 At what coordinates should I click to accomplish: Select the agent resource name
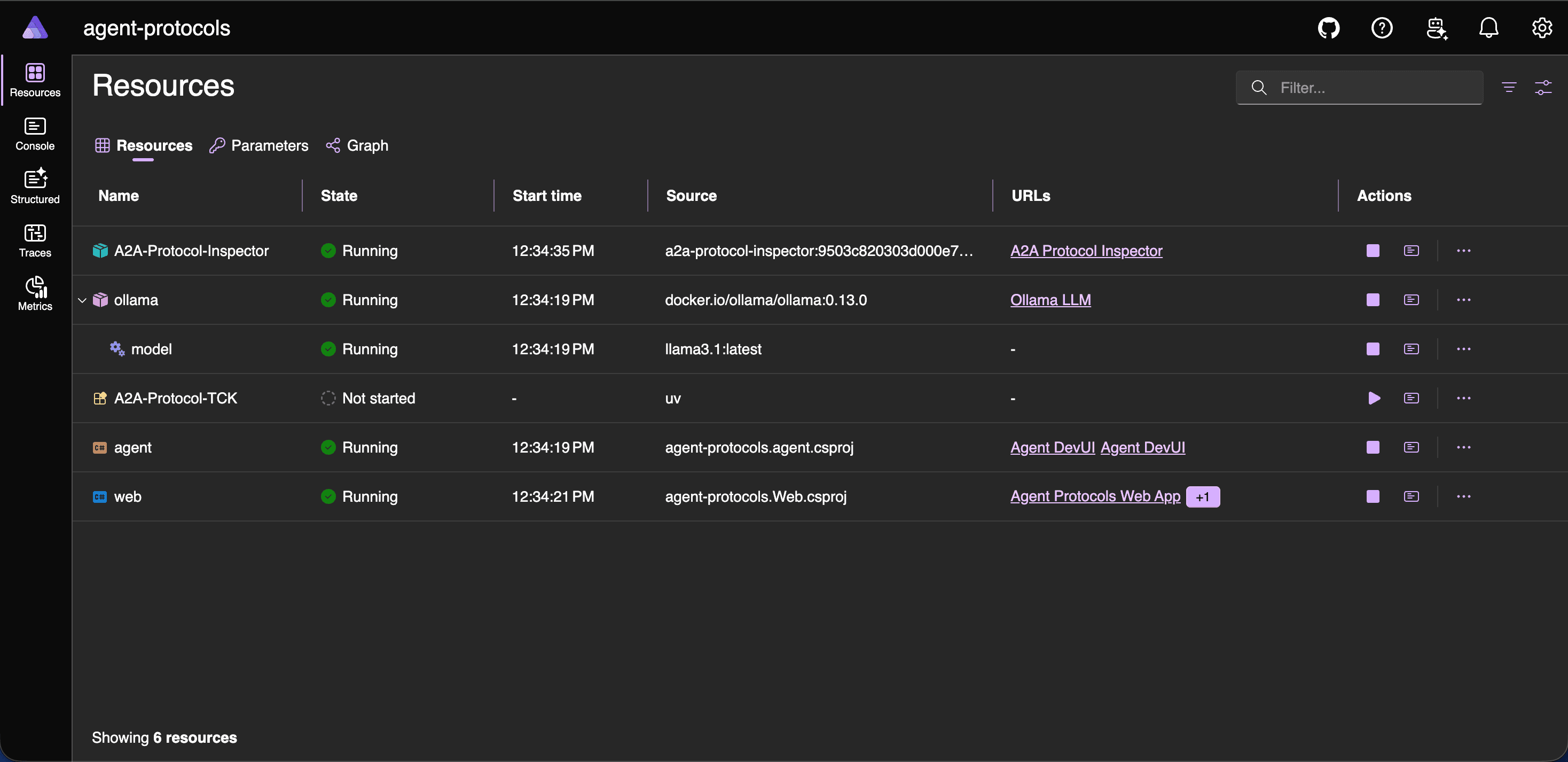click(132, 448)
